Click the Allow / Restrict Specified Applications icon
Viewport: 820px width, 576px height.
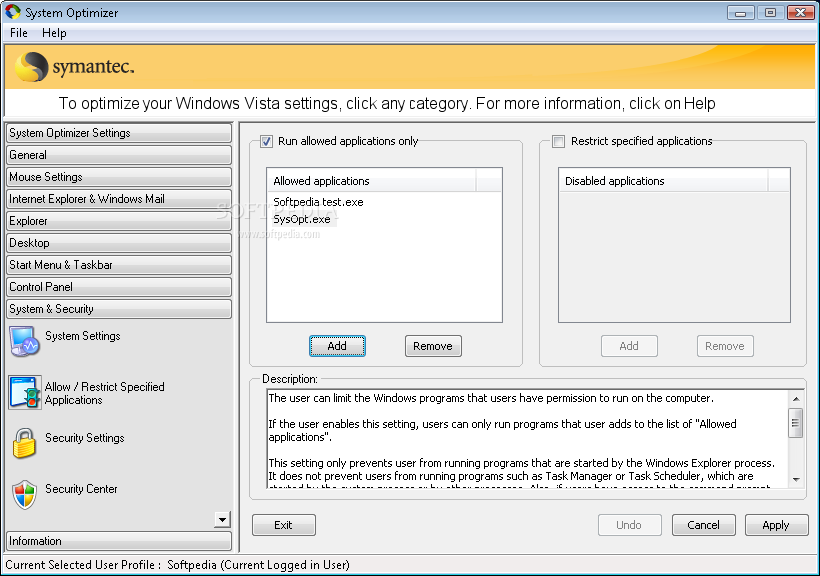click(25, 392)
